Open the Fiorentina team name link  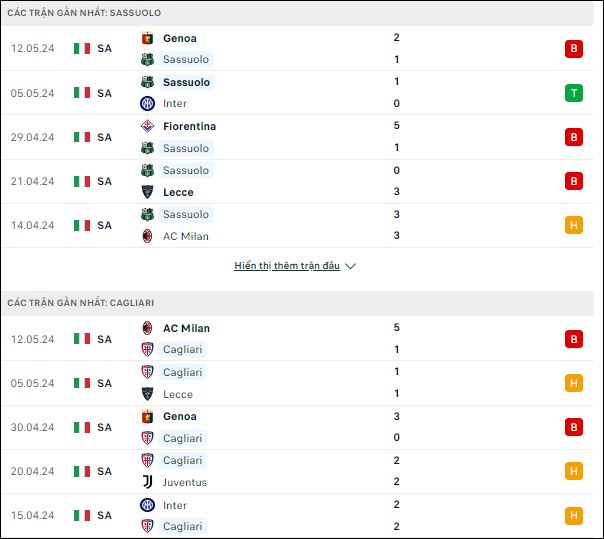coord(190,126)
